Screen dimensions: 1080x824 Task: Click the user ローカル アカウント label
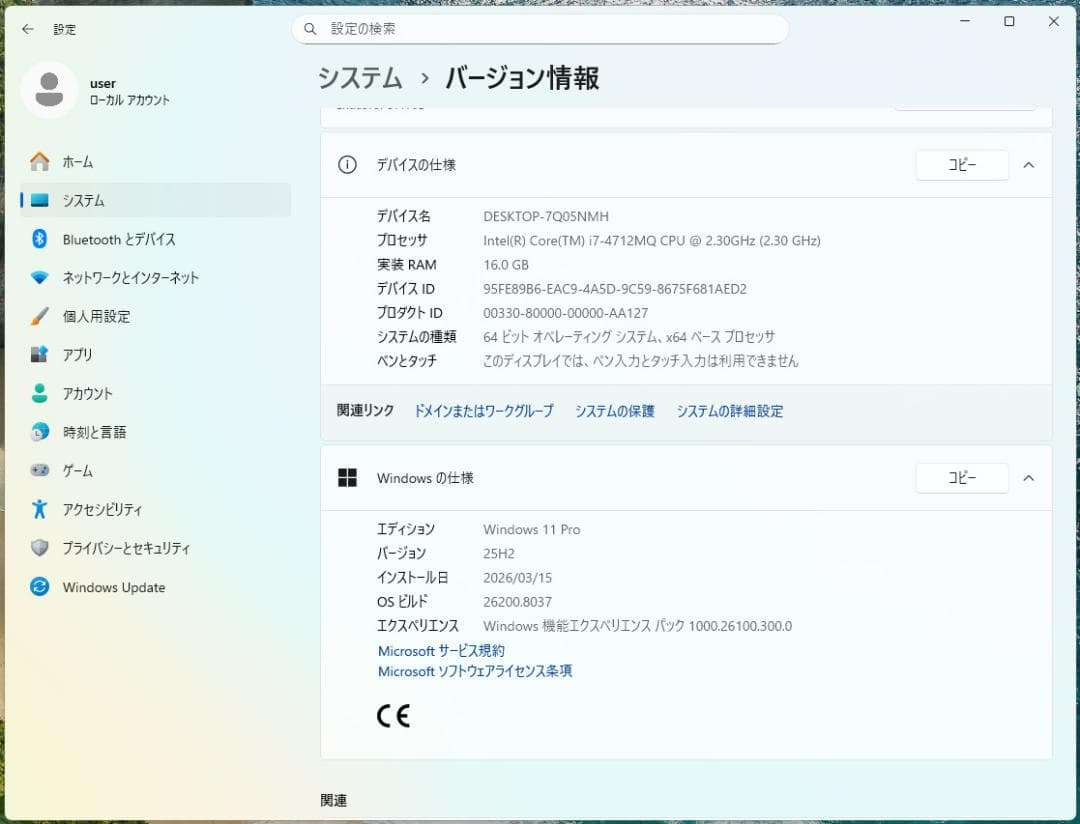pos(129,100)
